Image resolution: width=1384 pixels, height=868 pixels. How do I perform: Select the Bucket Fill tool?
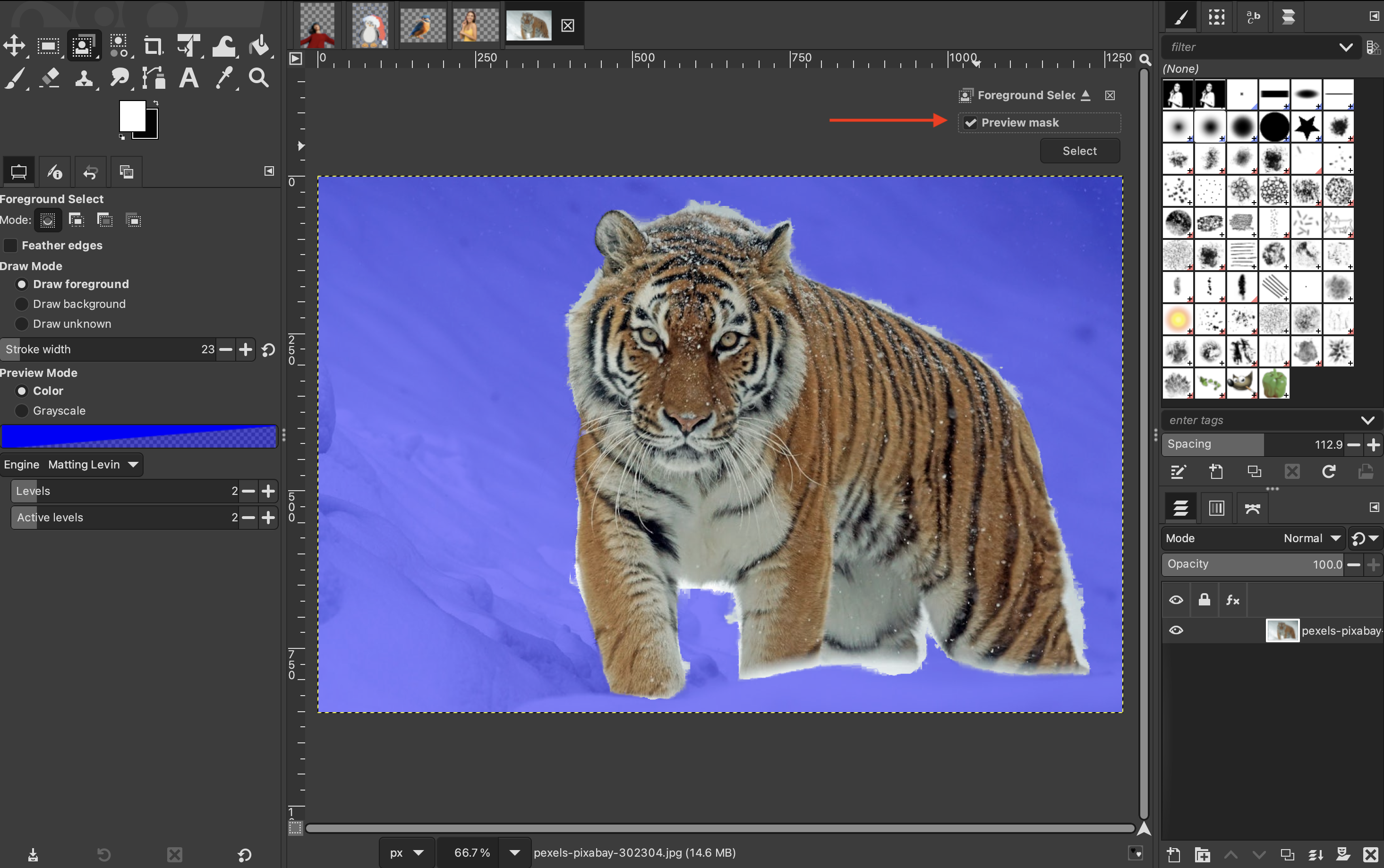point(259,46)
